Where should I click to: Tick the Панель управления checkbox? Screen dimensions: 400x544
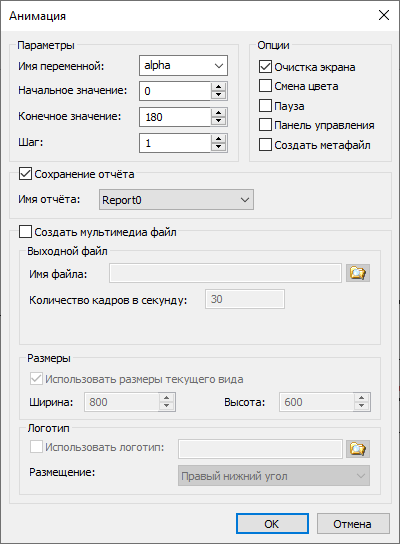(265, 125)
